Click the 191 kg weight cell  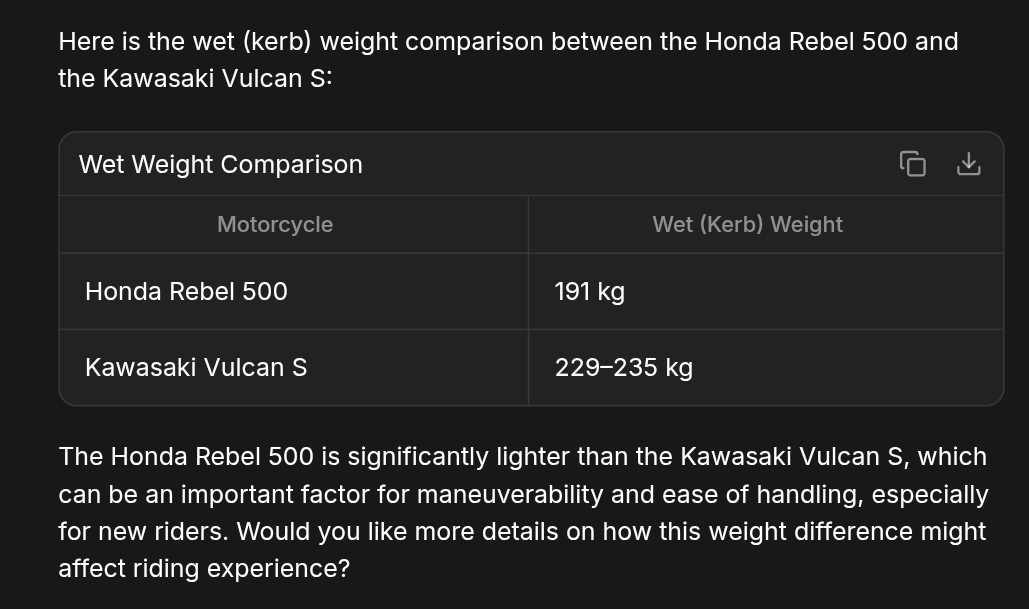(590, 292)
